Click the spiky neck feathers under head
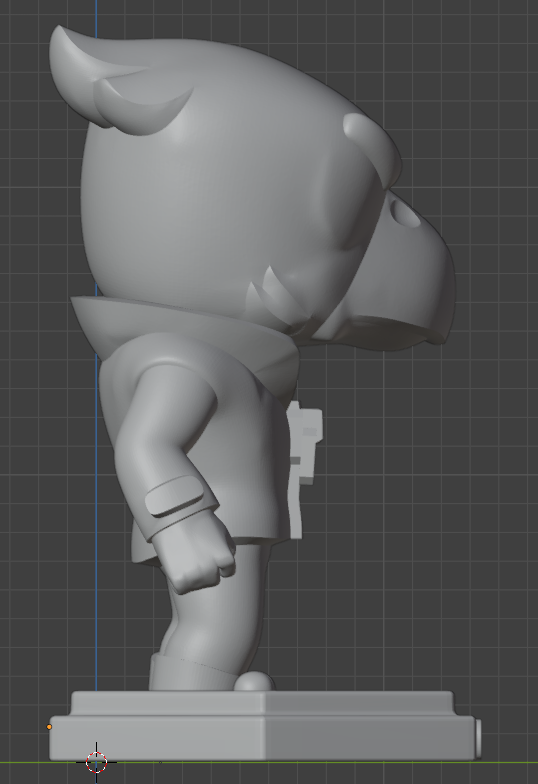The width and height of the screenshot is (538, 784). pyautogui.click(x=278, y=300)
